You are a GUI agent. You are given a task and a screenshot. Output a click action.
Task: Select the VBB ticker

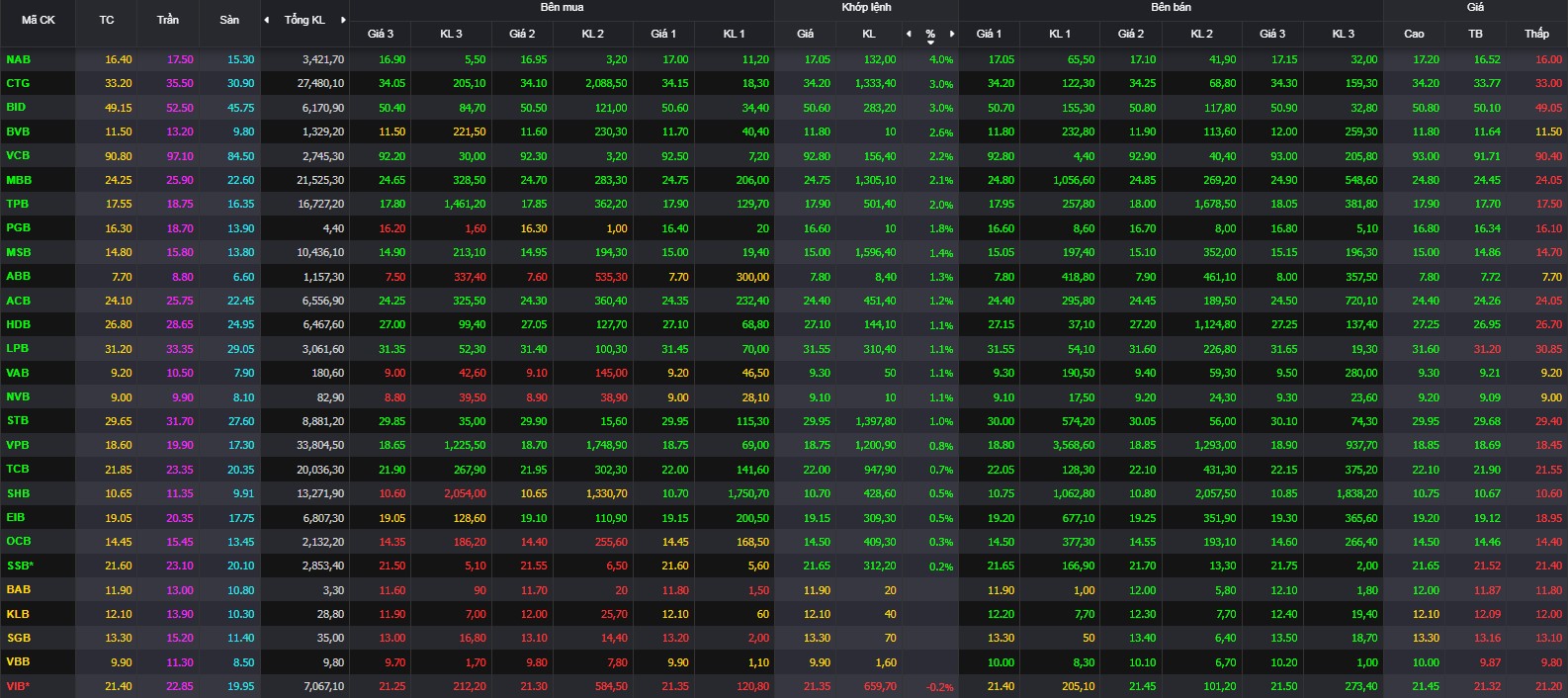(18, 661)
